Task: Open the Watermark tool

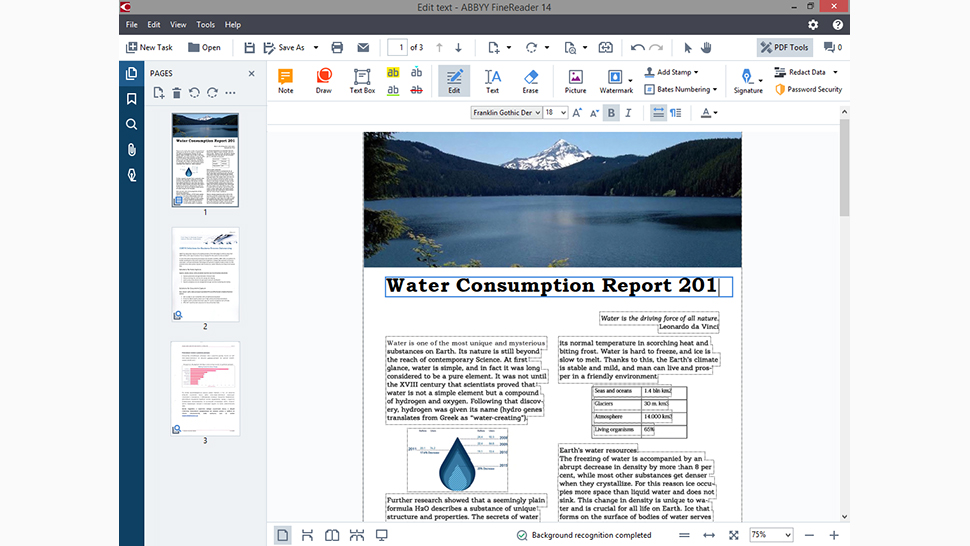Action: [616, 81]
